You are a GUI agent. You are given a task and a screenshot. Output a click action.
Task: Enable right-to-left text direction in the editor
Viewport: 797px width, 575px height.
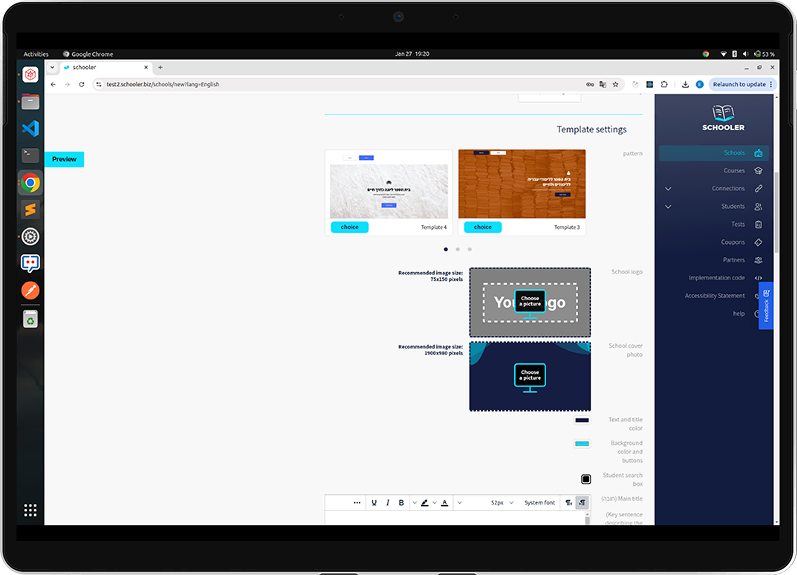point(582,503)
